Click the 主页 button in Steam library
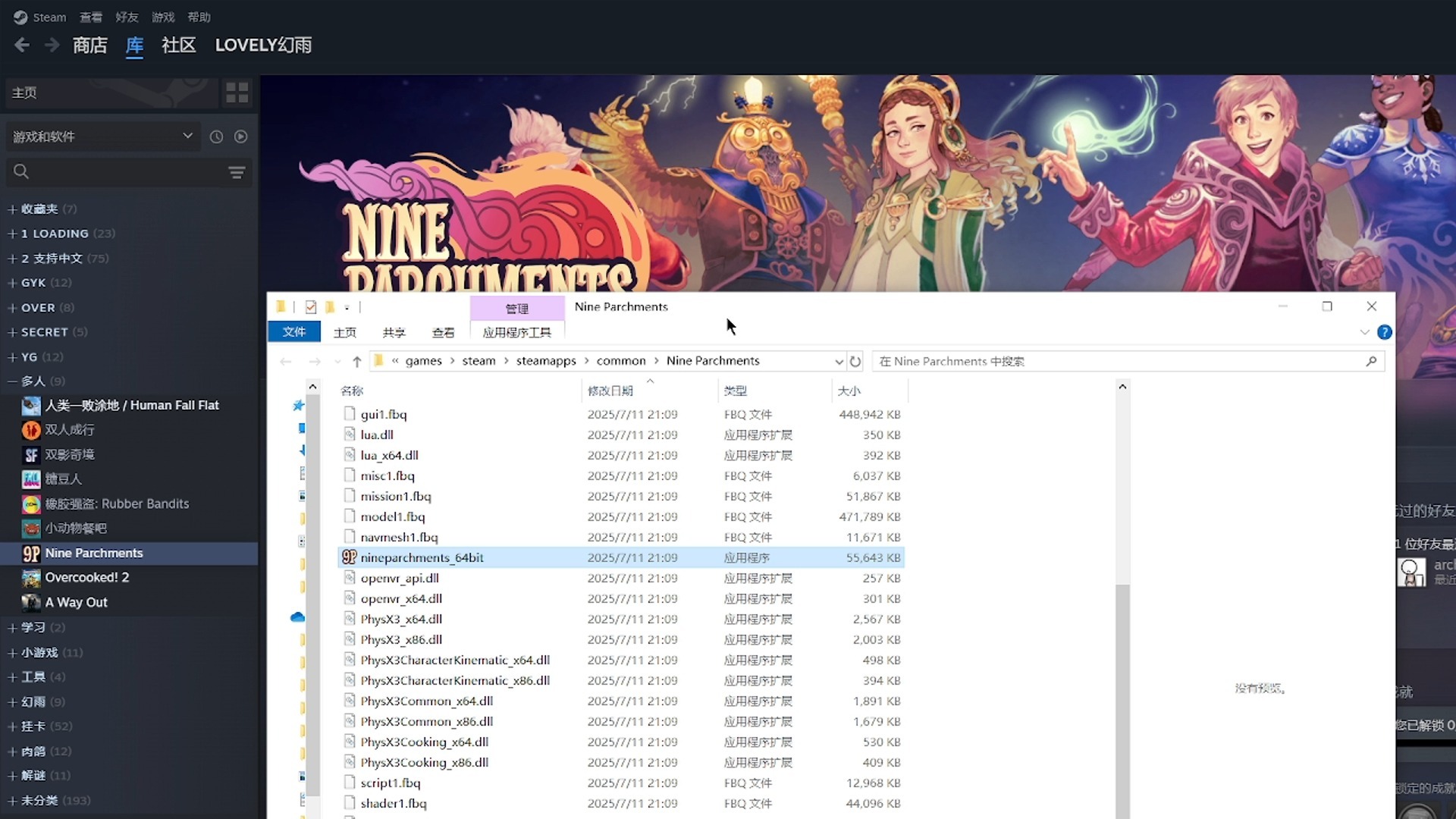This screenshot has width=1456, height=819. click(x=111, y=93)
